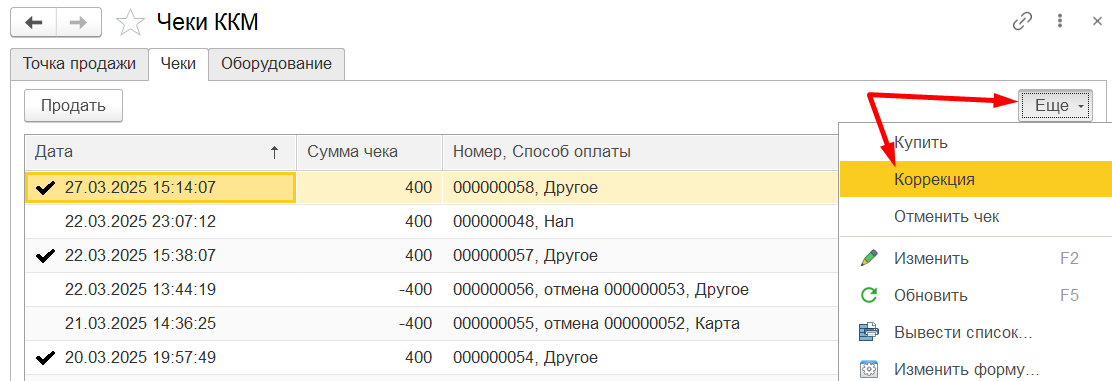Click the Вывести список list icon
This screenshot has width=1112, height=381.
tap(869, 332)
